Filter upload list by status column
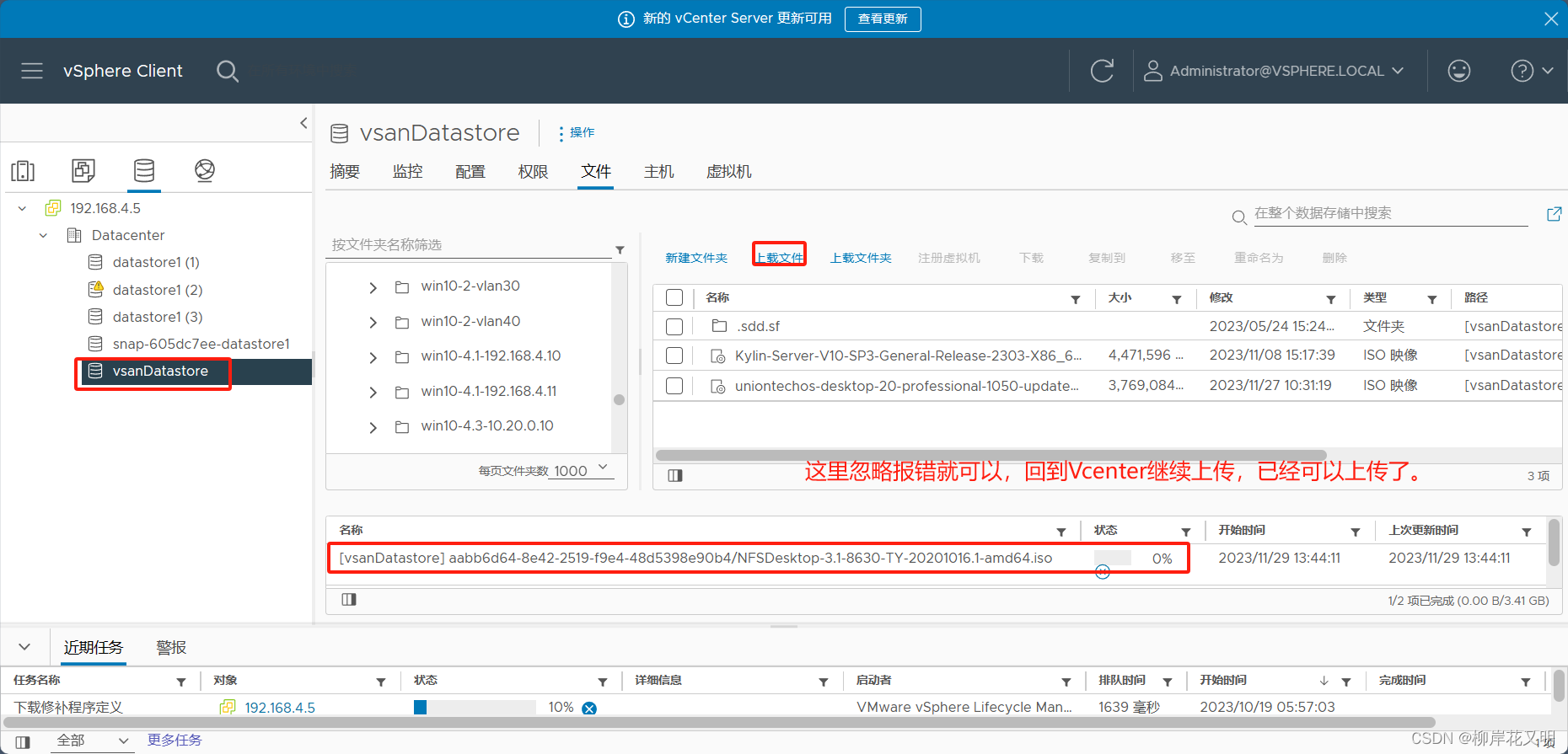This screenshot has width=1568, height=754. 1186,532
